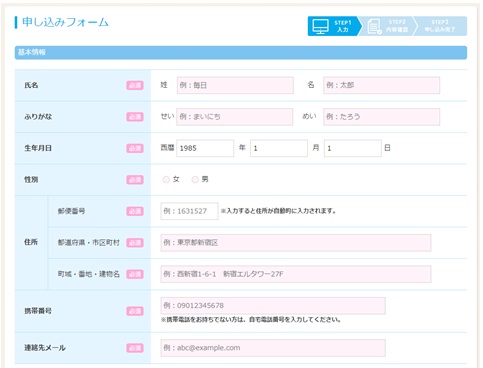
Task: Select the 女 radio button
Action: (166, 180)
